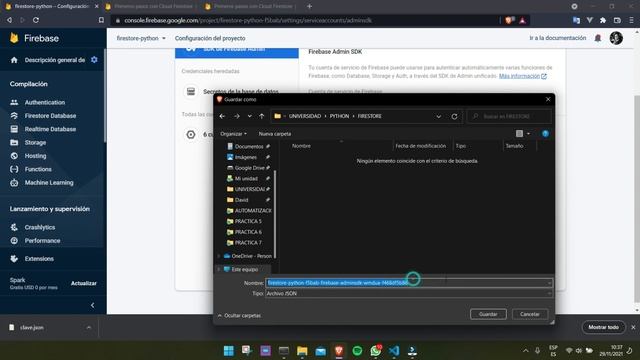The image size is (640, 360).
Task: Expand the Este equipo tree node
Action: [219, 269]
